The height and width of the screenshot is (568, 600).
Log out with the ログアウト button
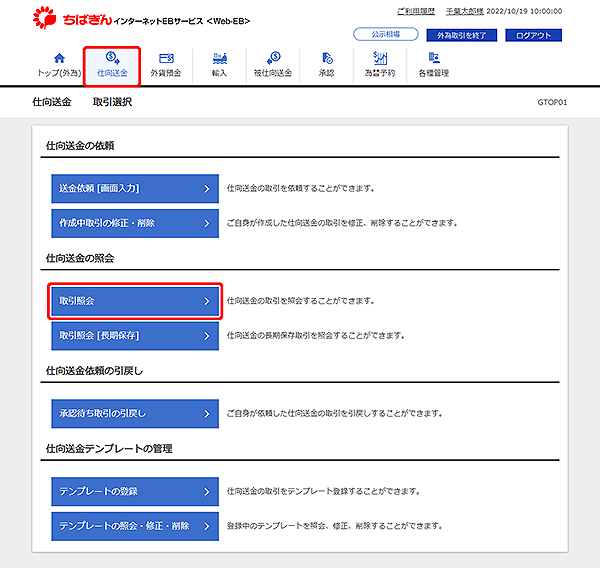click(533, 35)
